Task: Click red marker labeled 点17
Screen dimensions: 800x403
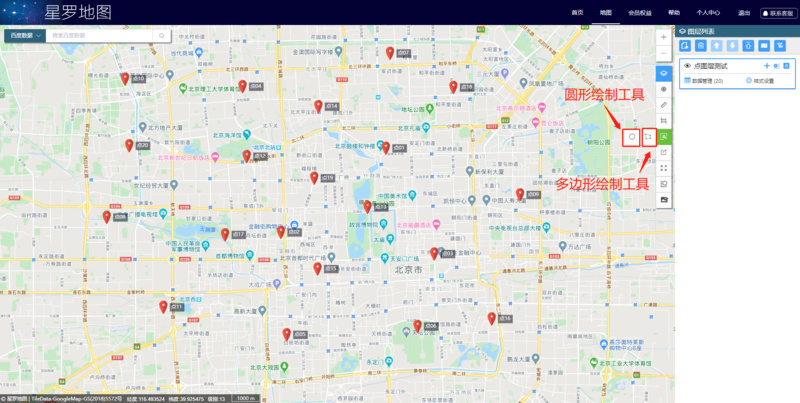Action: 225,235
